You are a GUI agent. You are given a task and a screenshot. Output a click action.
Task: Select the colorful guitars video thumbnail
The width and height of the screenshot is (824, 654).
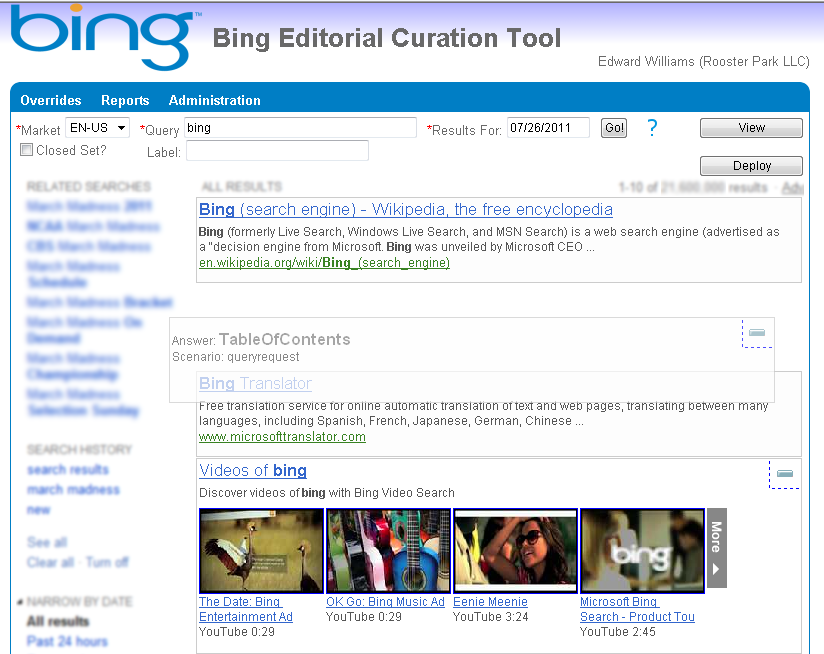[388, 551]
